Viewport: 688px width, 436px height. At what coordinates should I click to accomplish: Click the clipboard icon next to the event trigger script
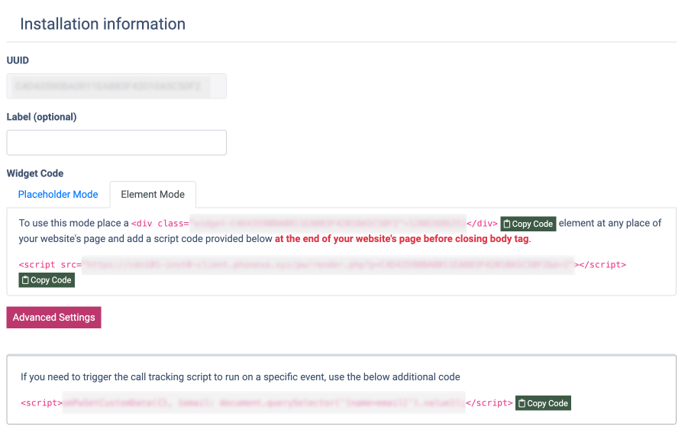coord(523,403)
